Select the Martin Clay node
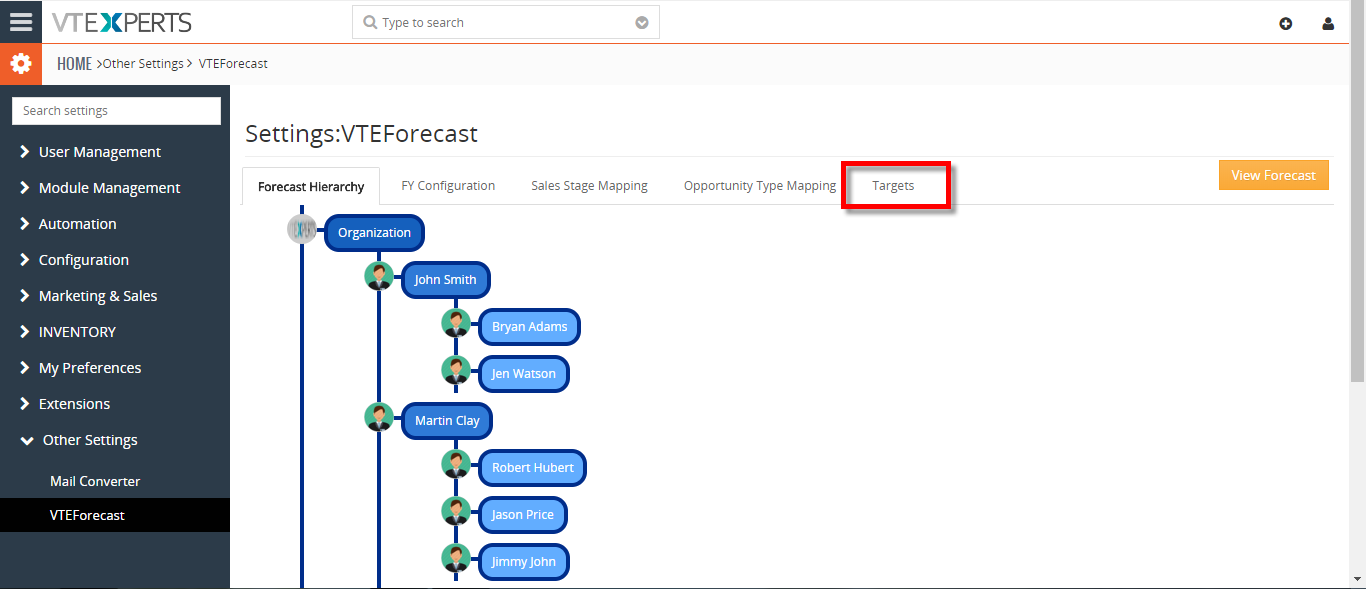The width and height of the screenshot is (1366, 589). [447, 421]
